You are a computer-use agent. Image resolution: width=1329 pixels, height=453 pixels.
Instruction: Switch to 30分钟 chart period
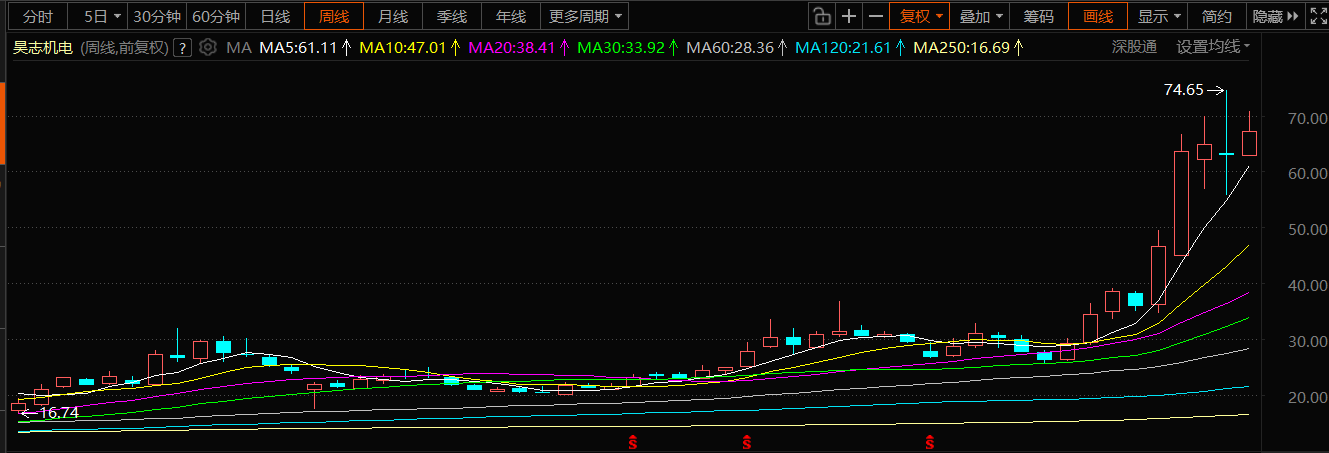click(x=157, y=16)
